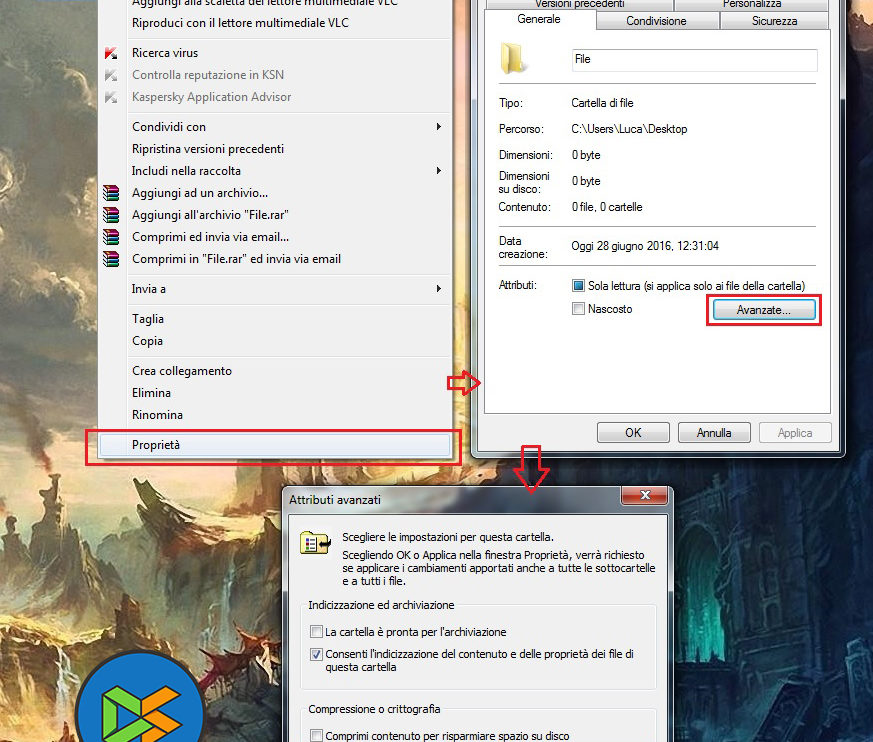Click the WinRAR icon beside Aggiungi ad un archivio
Image resolution: width=873 pixels, height=742 pixels.
pyautogui.click(x=111, y=193)
